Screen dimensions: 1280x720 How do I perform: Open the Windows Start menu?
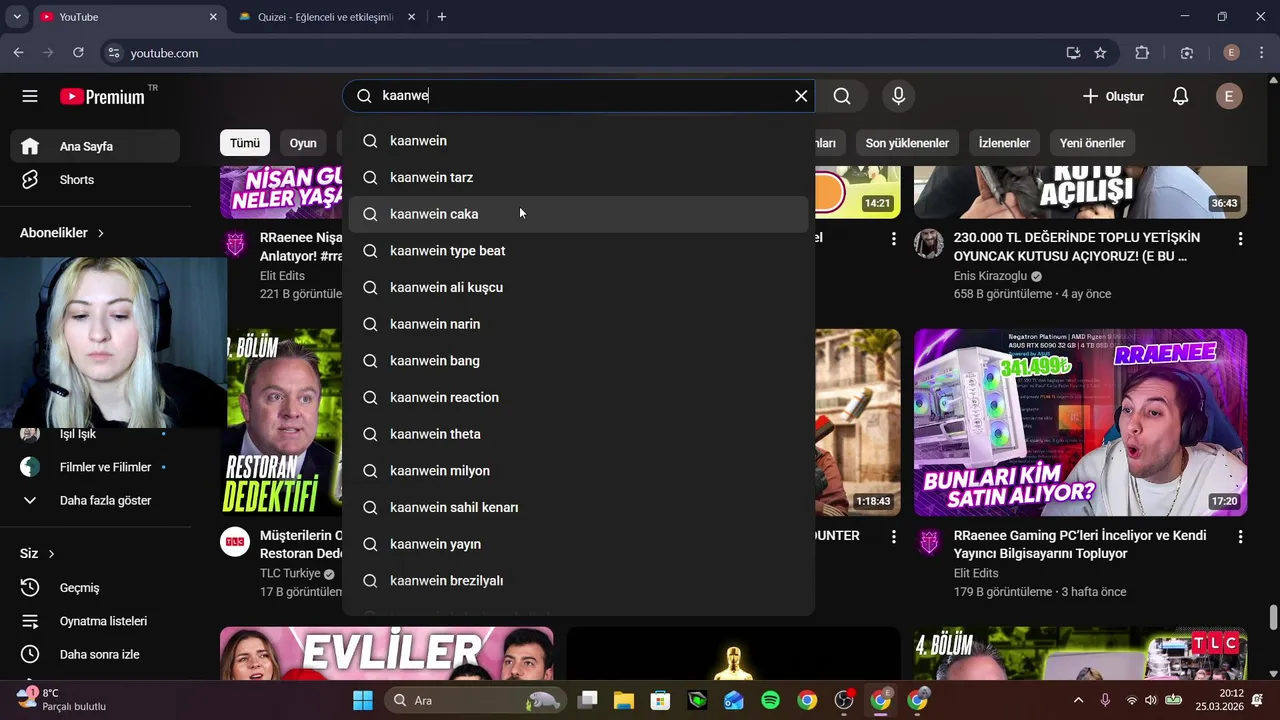pyautogui.click(x=363, y=700)
